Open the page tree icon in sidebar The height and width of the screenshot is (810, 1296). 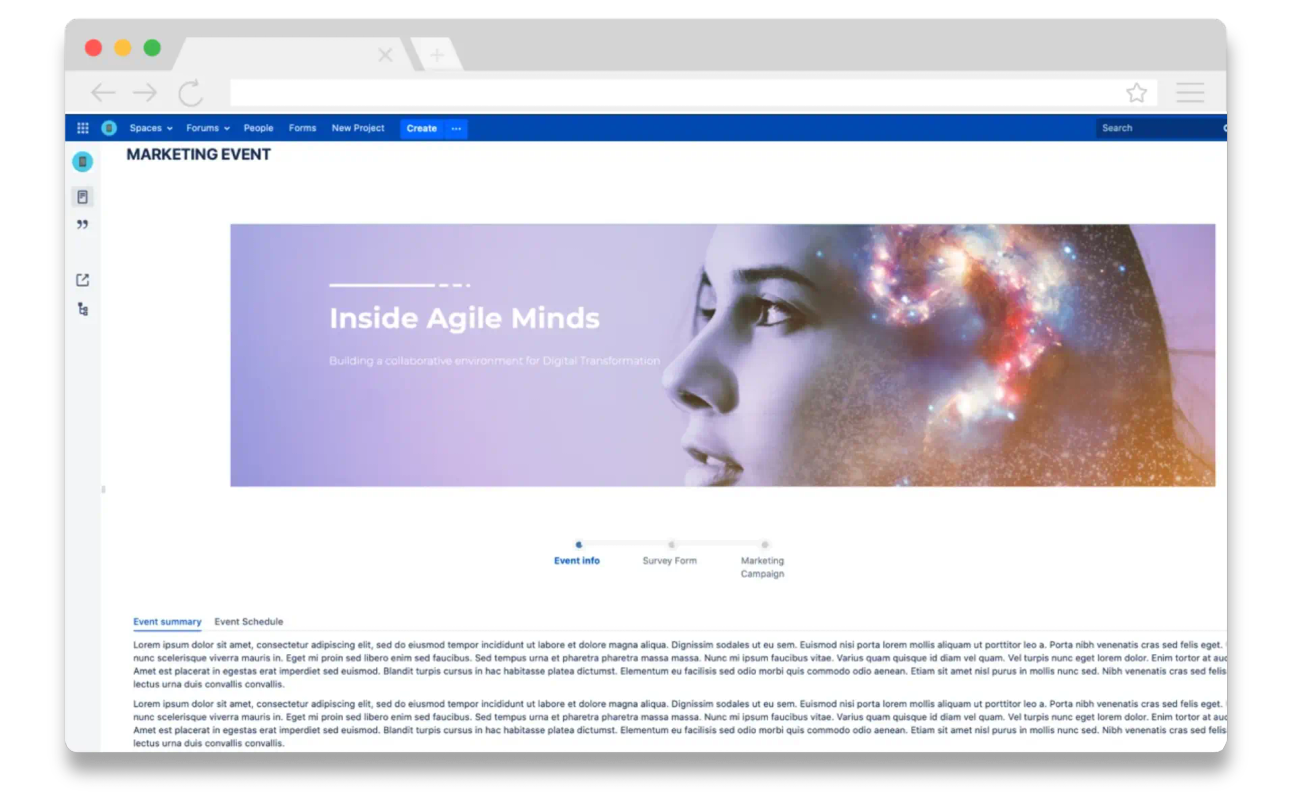(83, 309)
